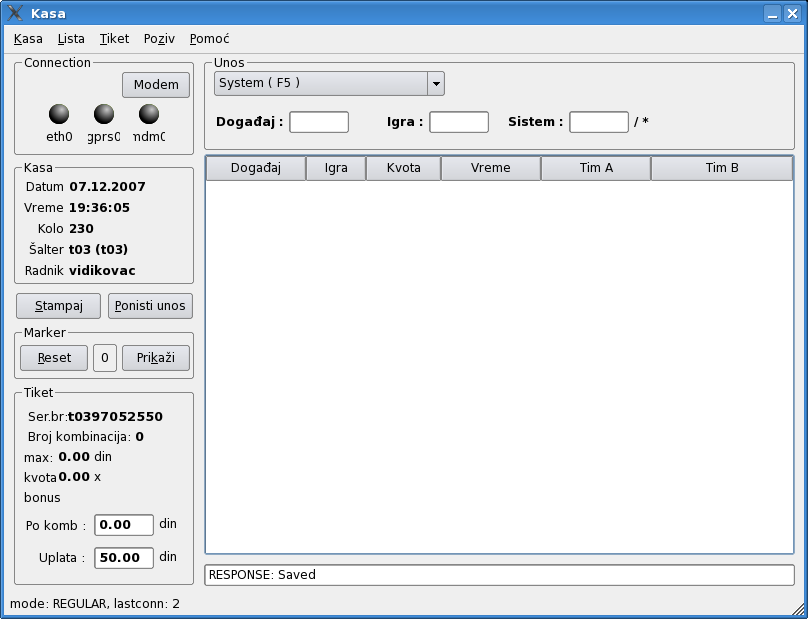Click the Prikaži marker button

point(155,358)
